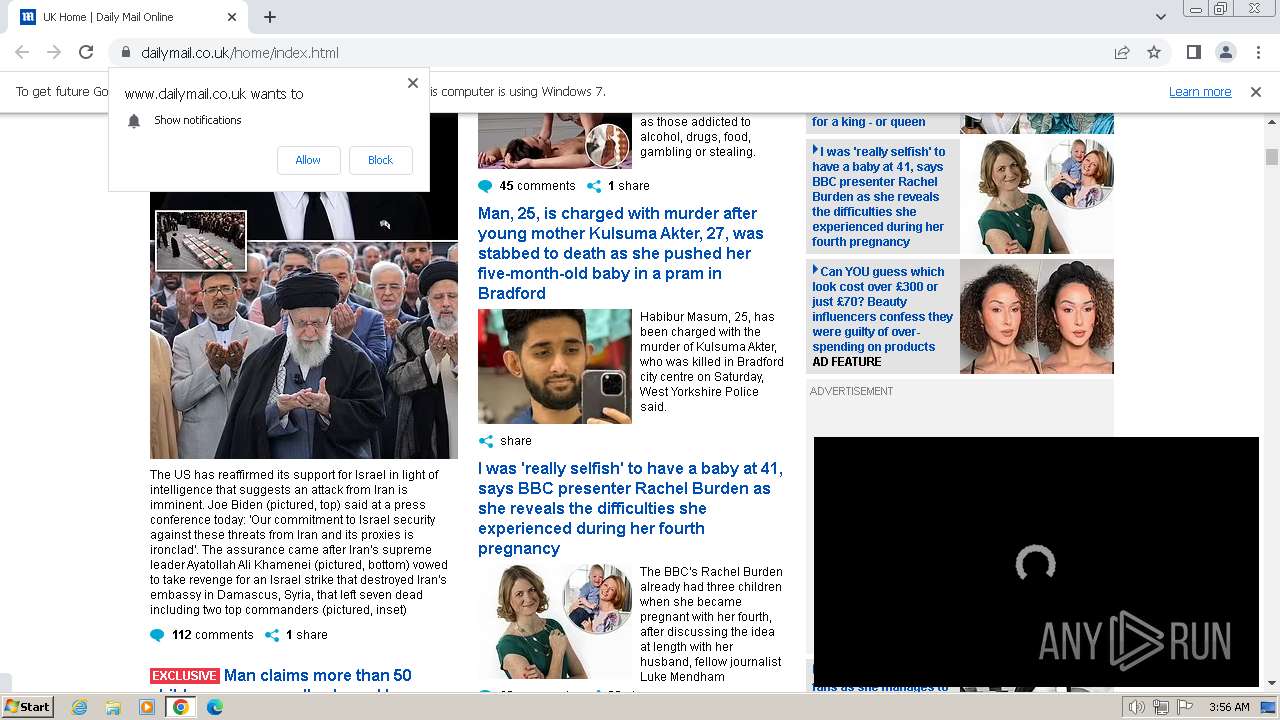Click the volume speaker tray icon
The height and width of the screenshot is (720, 1280).
click(x=1137, y=707)
